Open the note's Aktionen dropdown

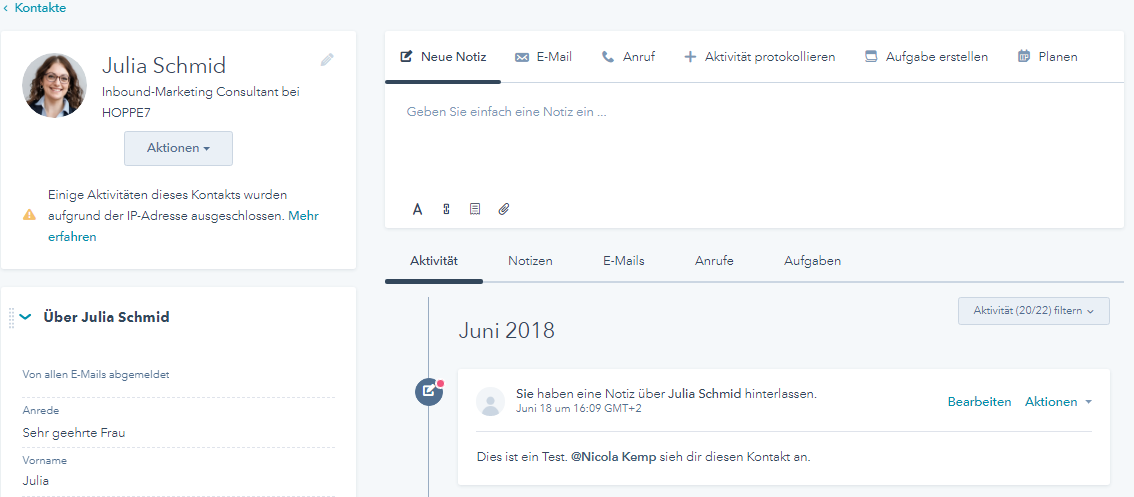click(x=1058, y=402)
